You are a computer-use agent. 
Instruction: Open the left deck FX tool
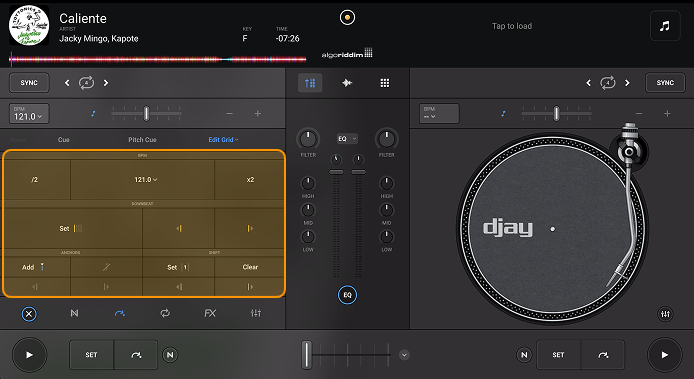[210, 313]
